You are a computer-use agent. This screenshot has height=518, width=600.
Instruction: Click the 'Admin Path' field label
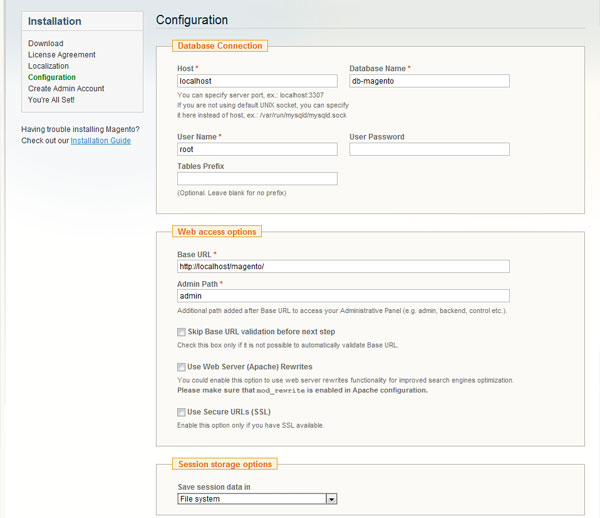pyautogui.click(x=197, y=284)
